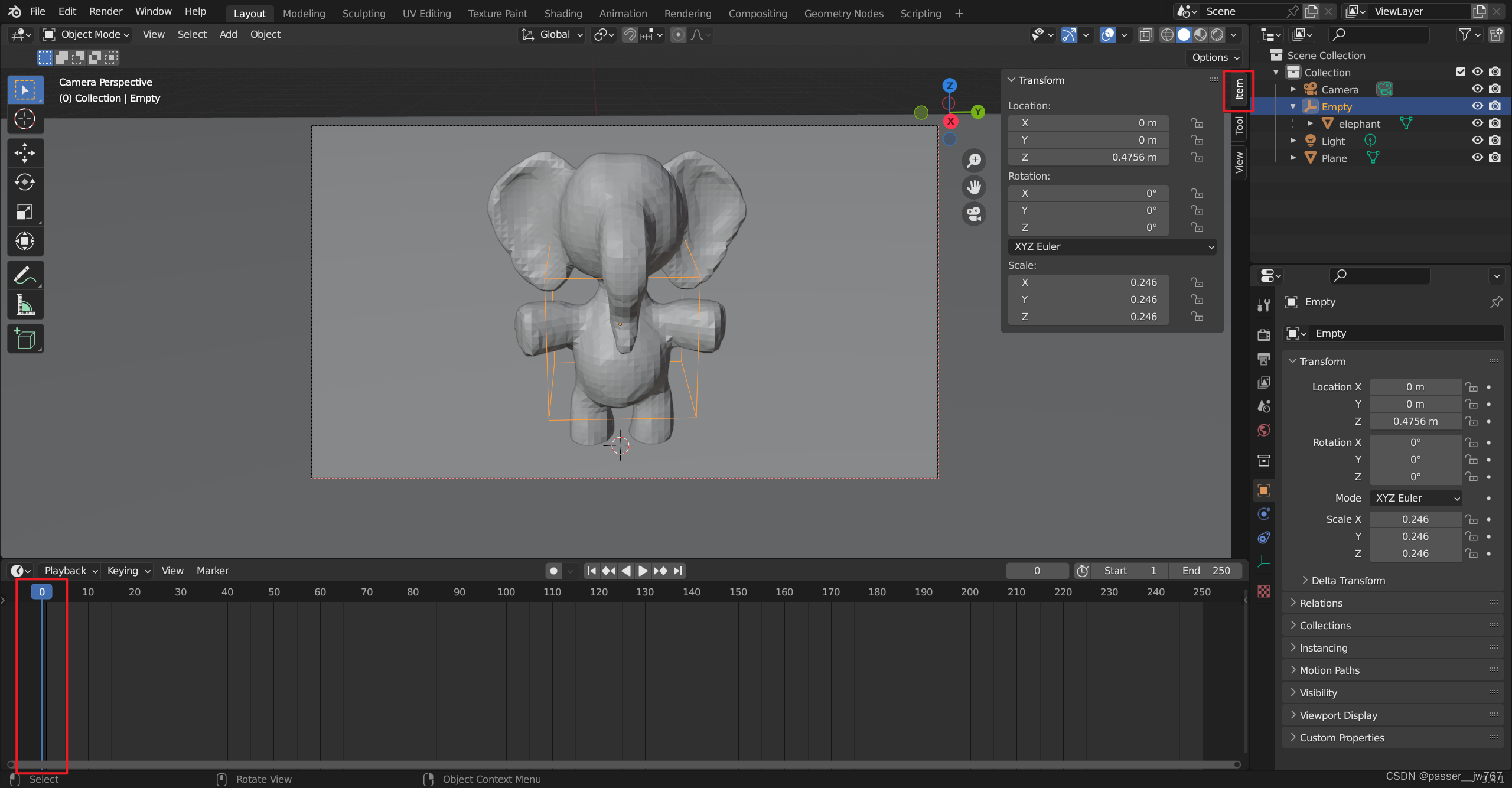Select the Add Cube tool
The image size is (1512, 788).
[x=25, y=339]
